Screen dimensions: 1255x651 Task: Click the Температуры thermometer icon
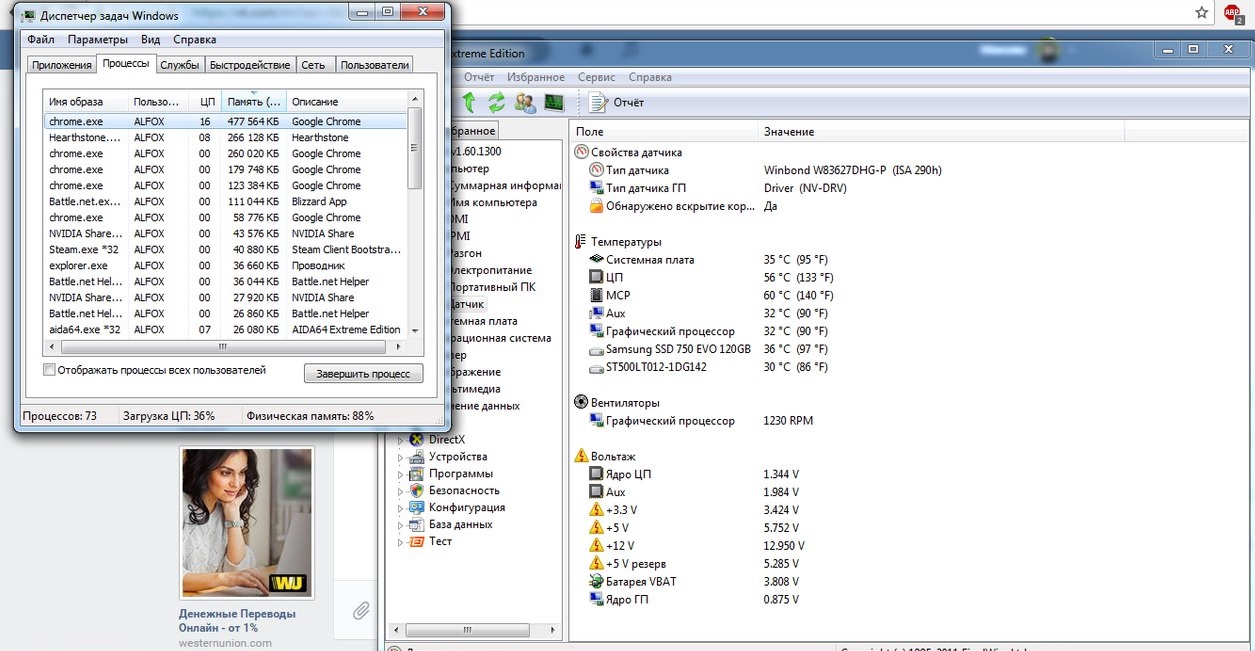click(580, 242)
